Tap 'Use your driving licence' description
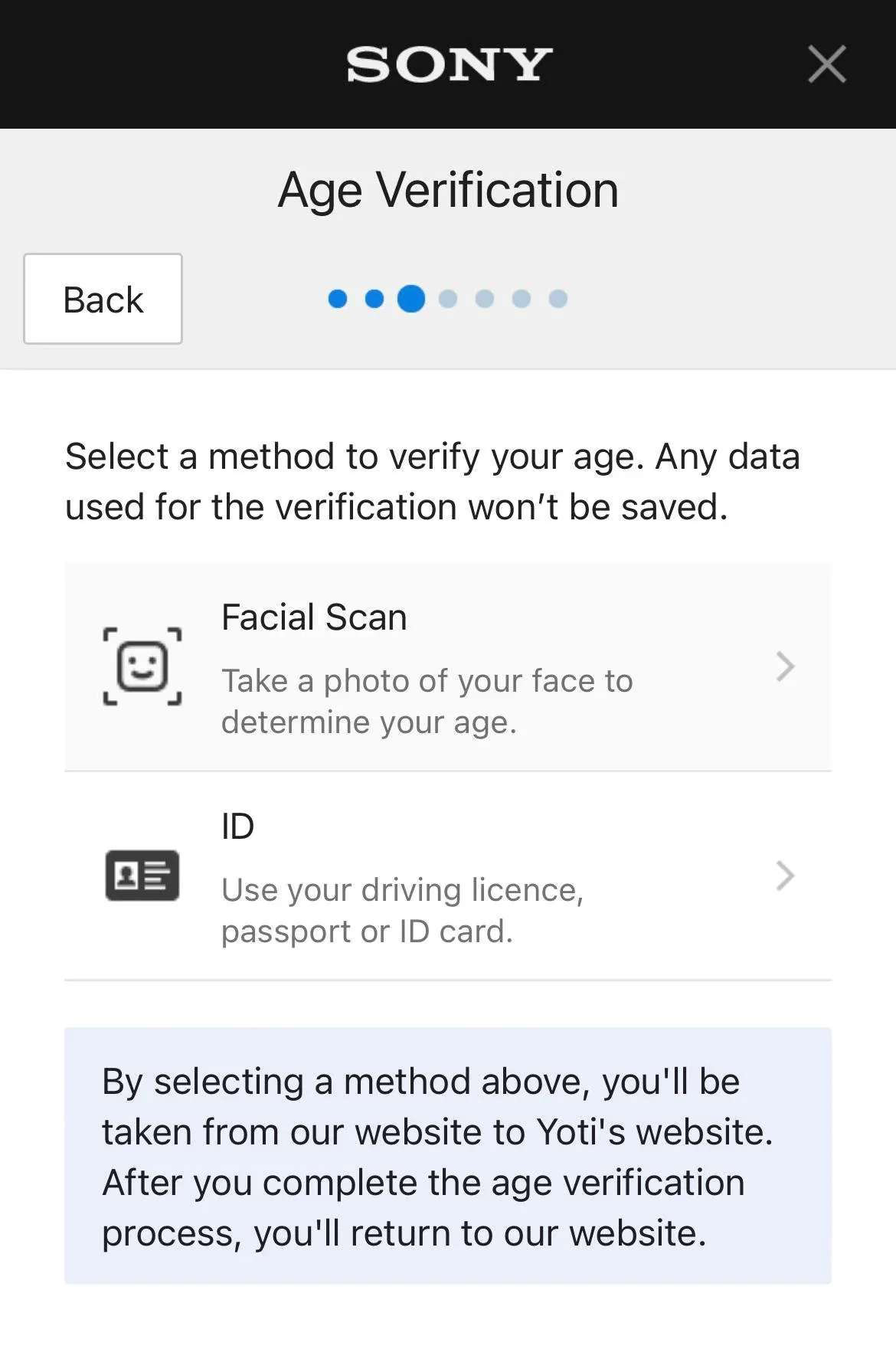This screenshot has height=1362, width=896. (403, 911)
